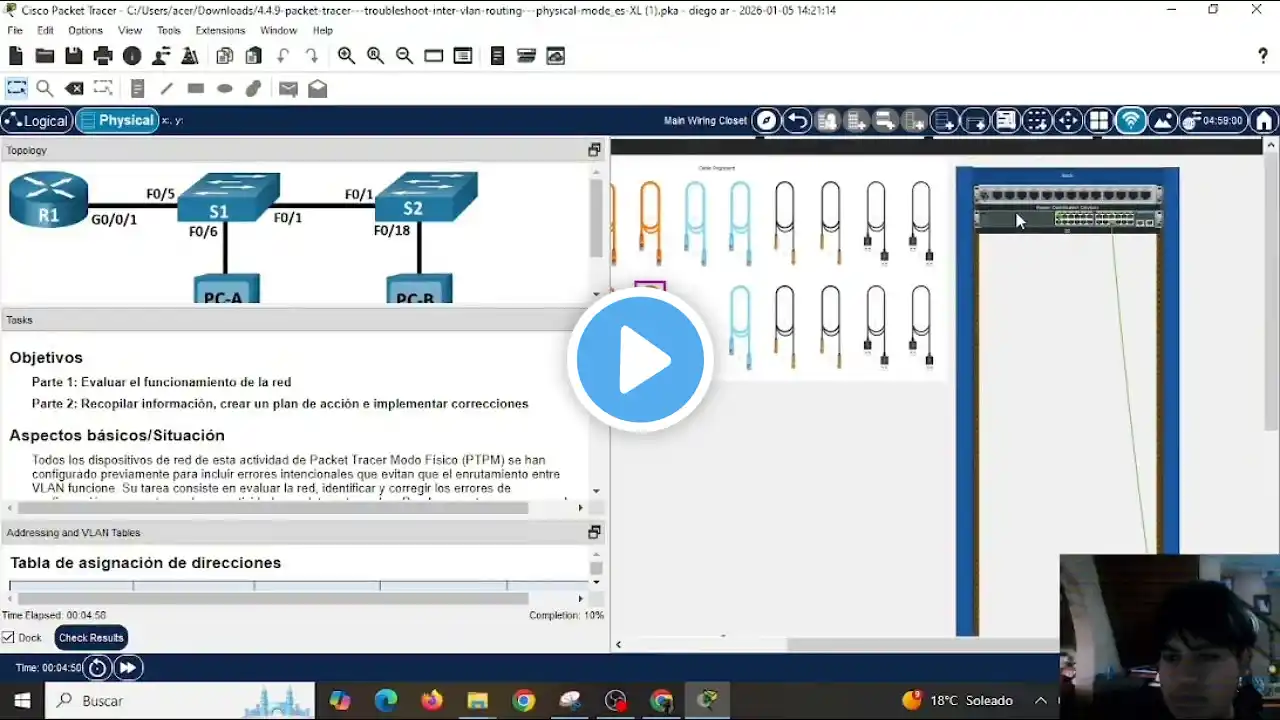Screen dimensions: 1280x720
Task: Choose the Draw Rectangle tool
Action: [x=196, y=88]
